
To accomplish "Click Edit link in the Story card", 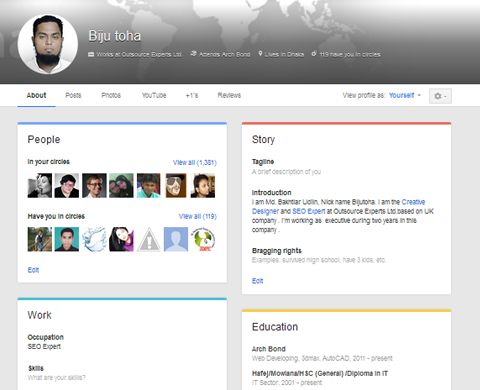I will pyautogui.click(x=258, y=281).
